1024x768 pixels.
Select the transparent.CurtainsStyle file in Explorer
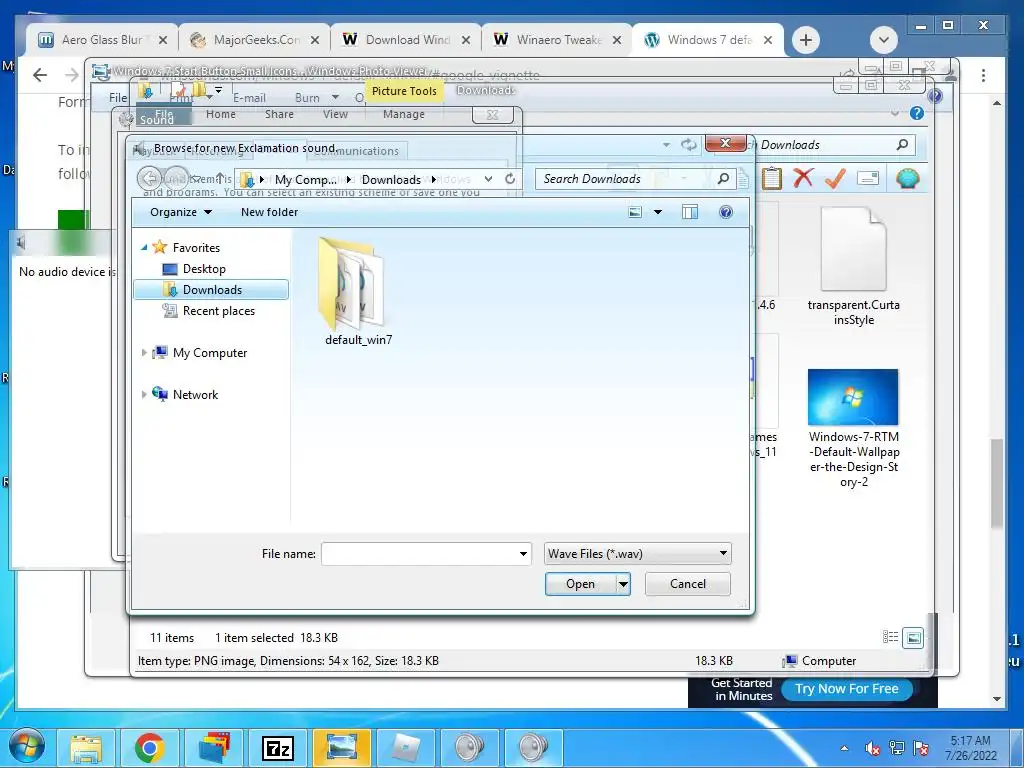tap(853, 267)
